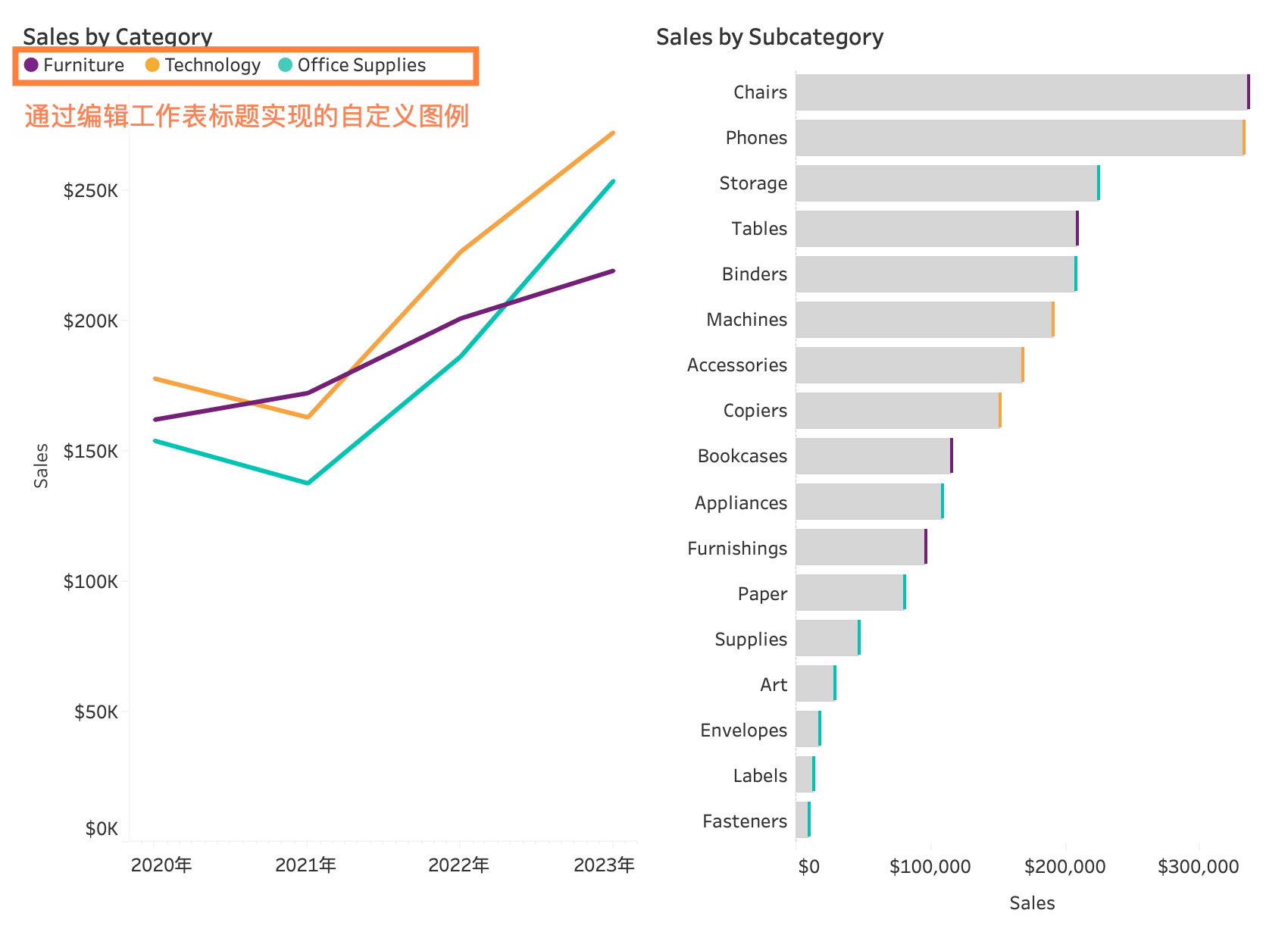Click the teal Office Supplies legend dot

point(285,65)
